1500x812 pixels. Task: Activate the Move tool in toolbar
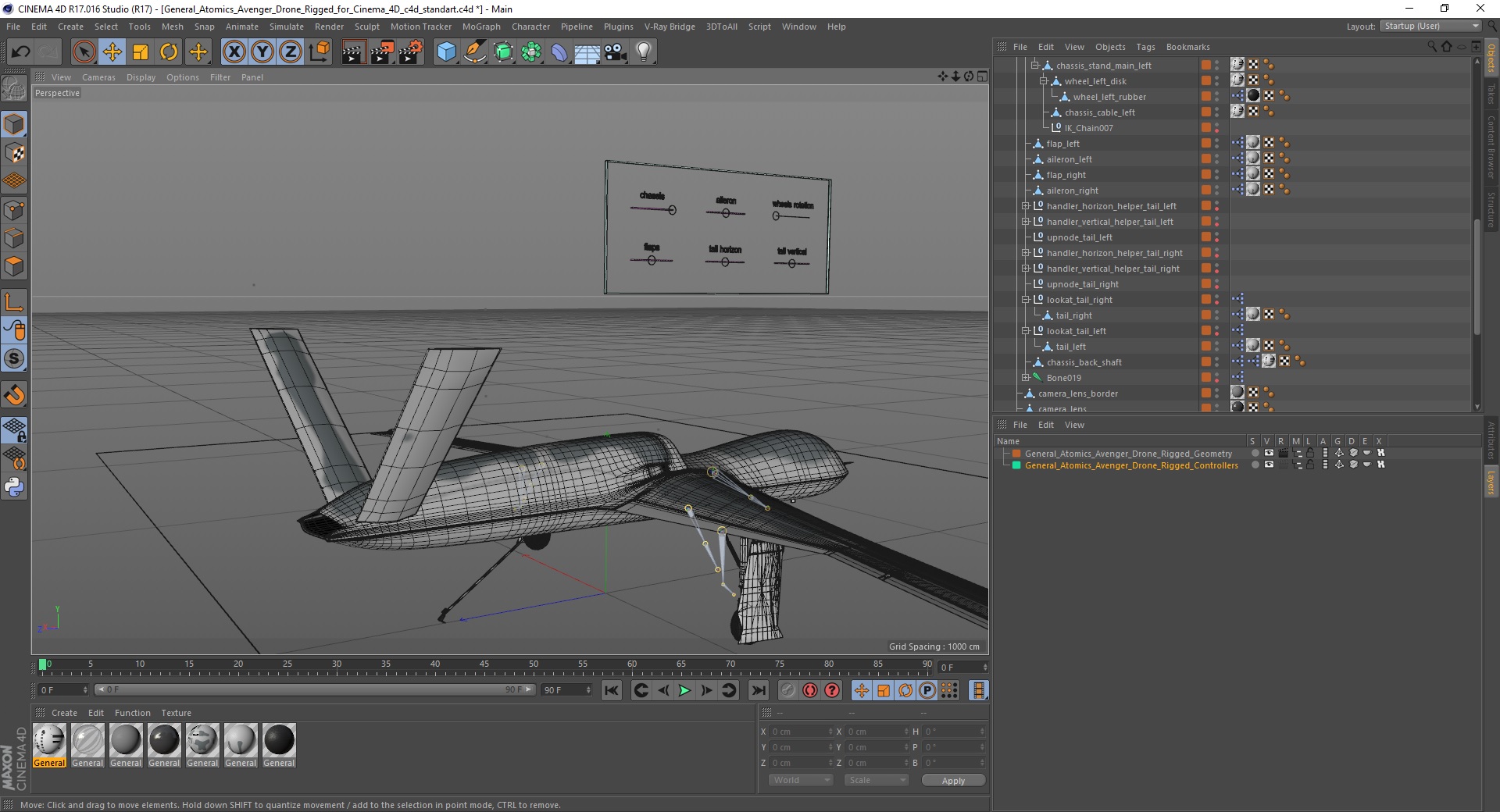(x=112, y=52)
